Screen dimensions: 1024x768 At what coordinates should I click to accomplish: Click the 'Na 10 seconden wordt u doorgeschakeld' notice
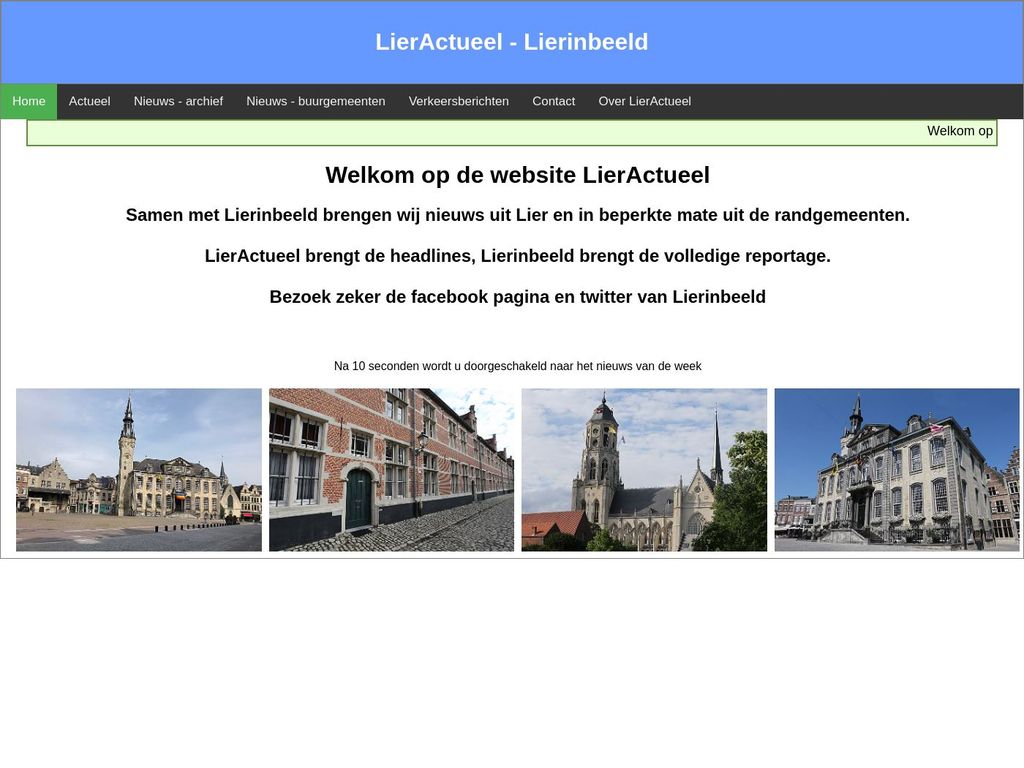pyautogui.click(x=517, y=366)
